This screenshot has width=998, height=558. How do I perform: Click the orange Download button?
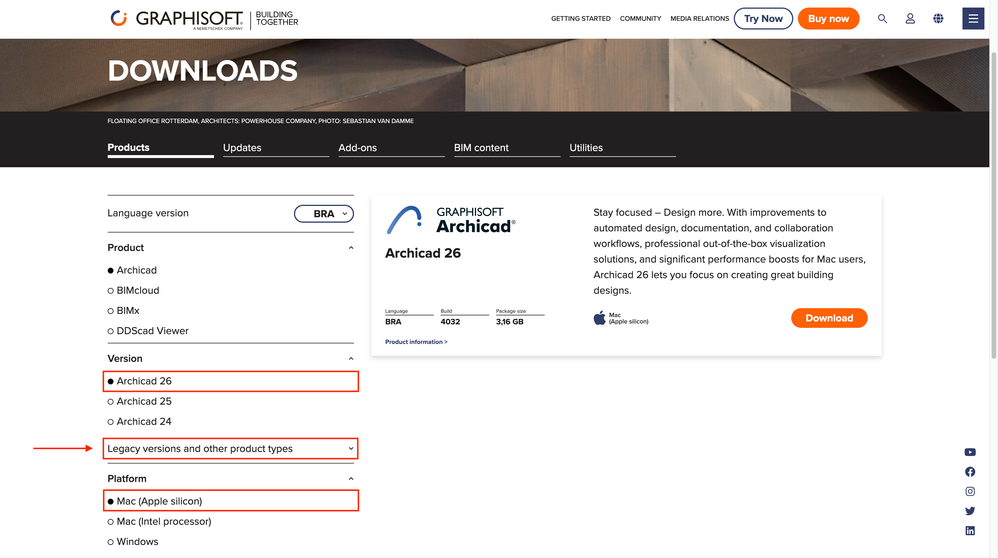[829, 318]
